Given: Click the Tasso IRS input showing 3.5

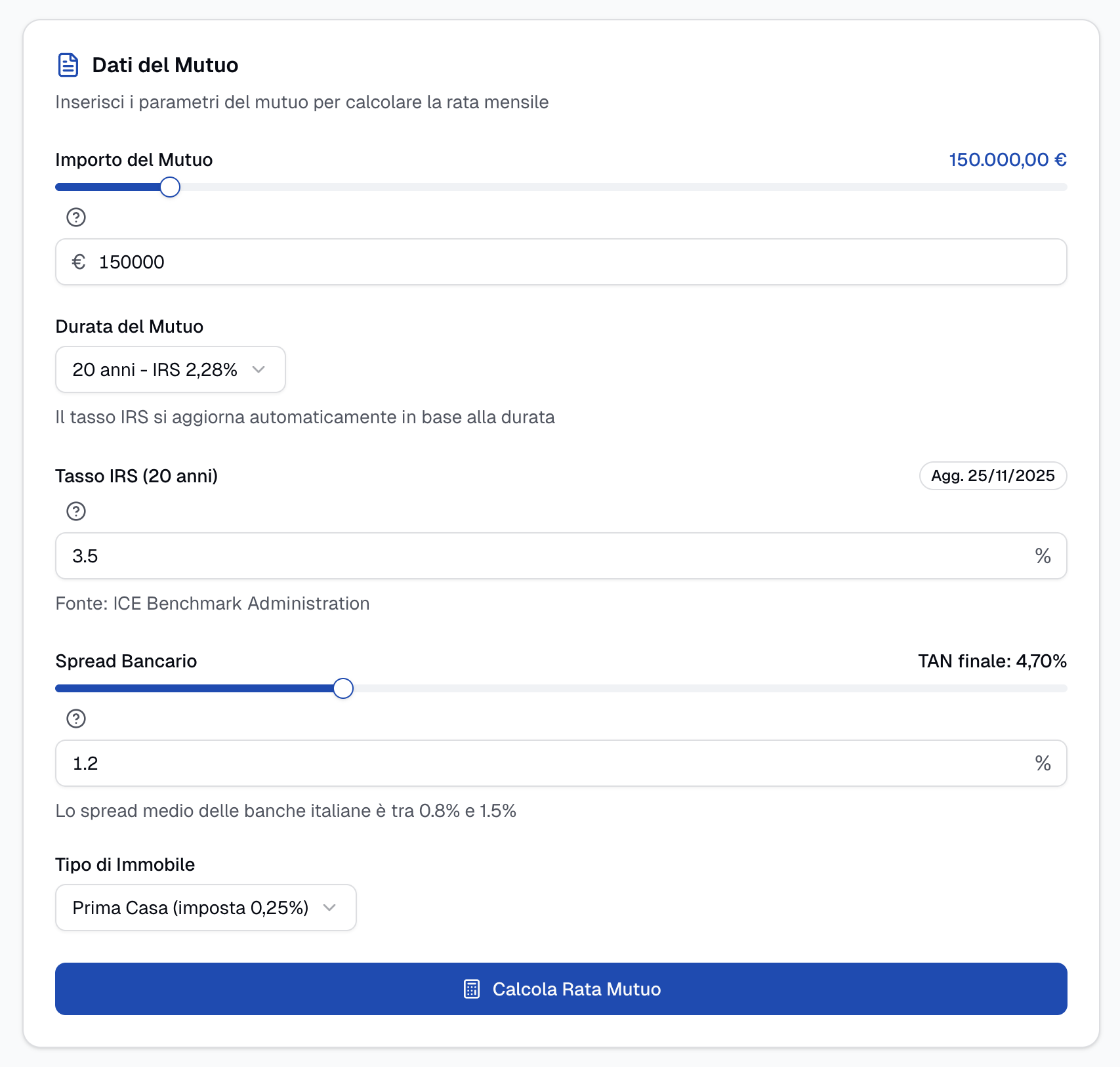Looking at the screenshot, I should [548, 556].
